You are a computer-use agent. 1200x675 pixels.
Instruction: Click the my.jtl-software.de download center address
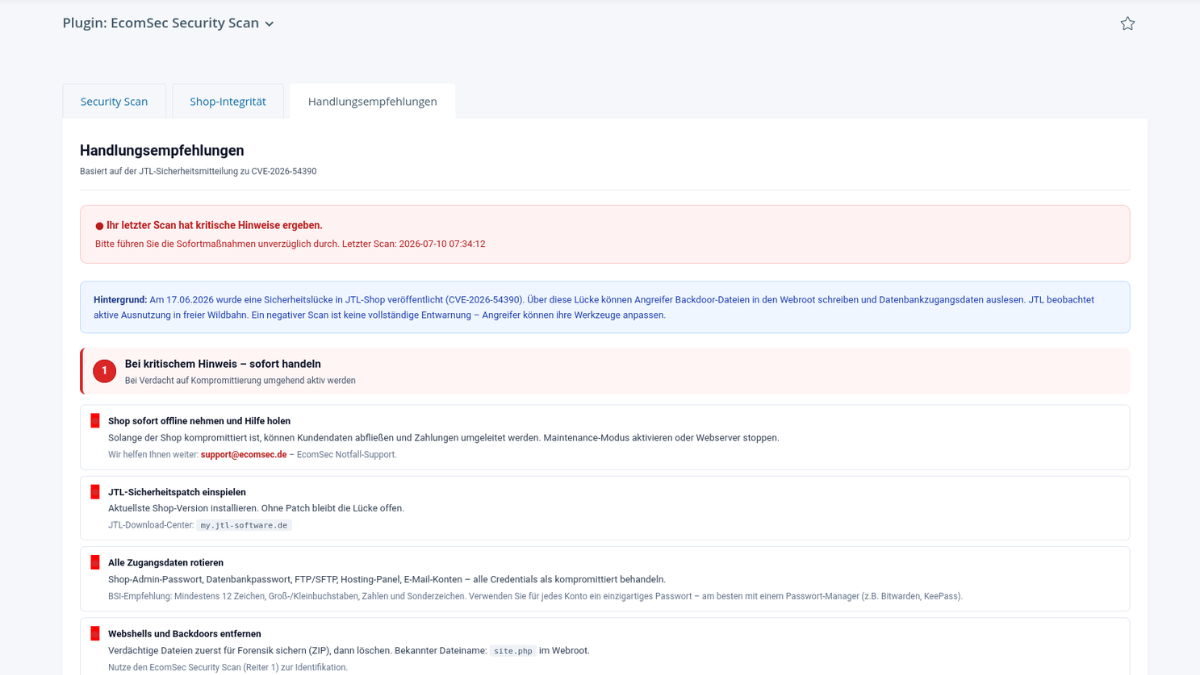[x=244, y=524]
